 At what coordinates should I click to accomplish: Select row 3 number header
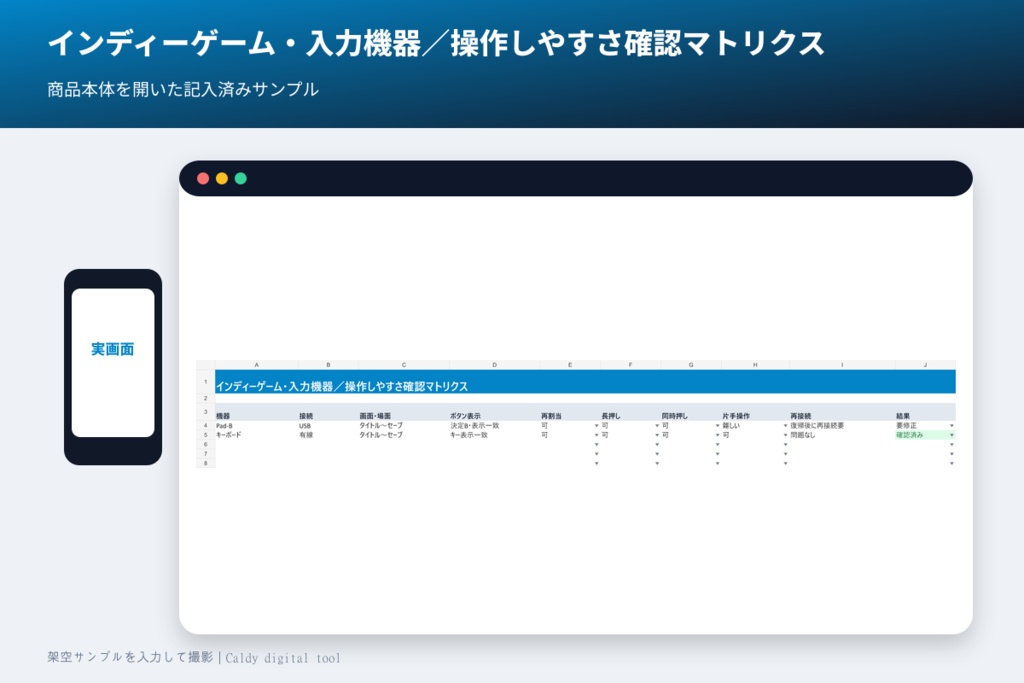tap(206, 412)
